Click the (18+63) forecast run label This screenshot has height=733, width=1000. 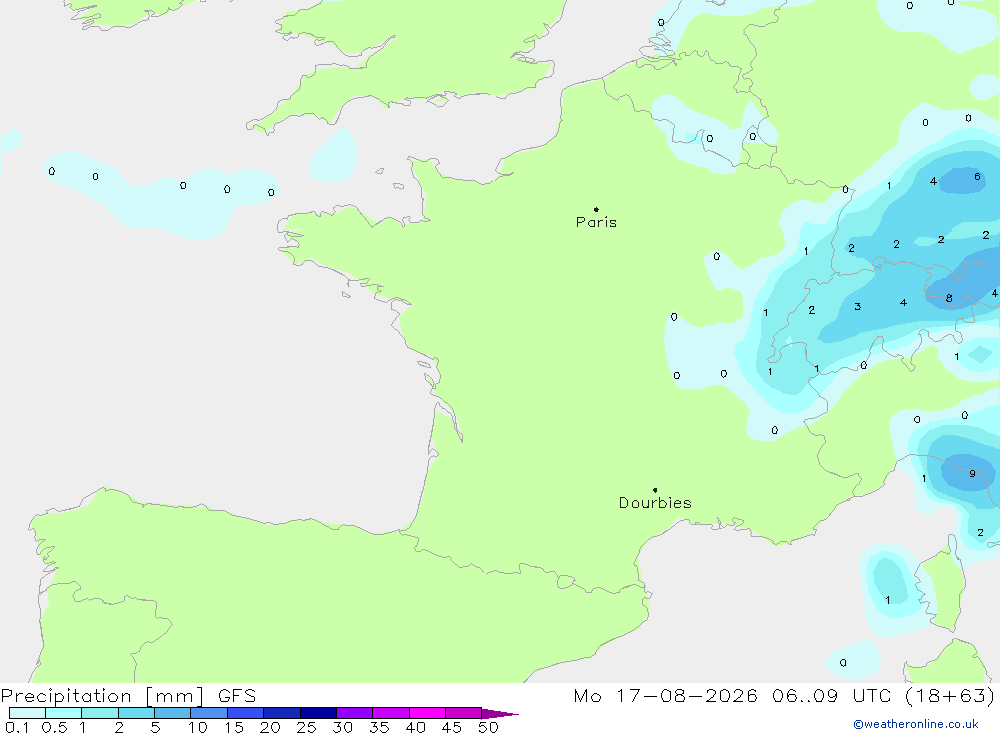point(950,696)
